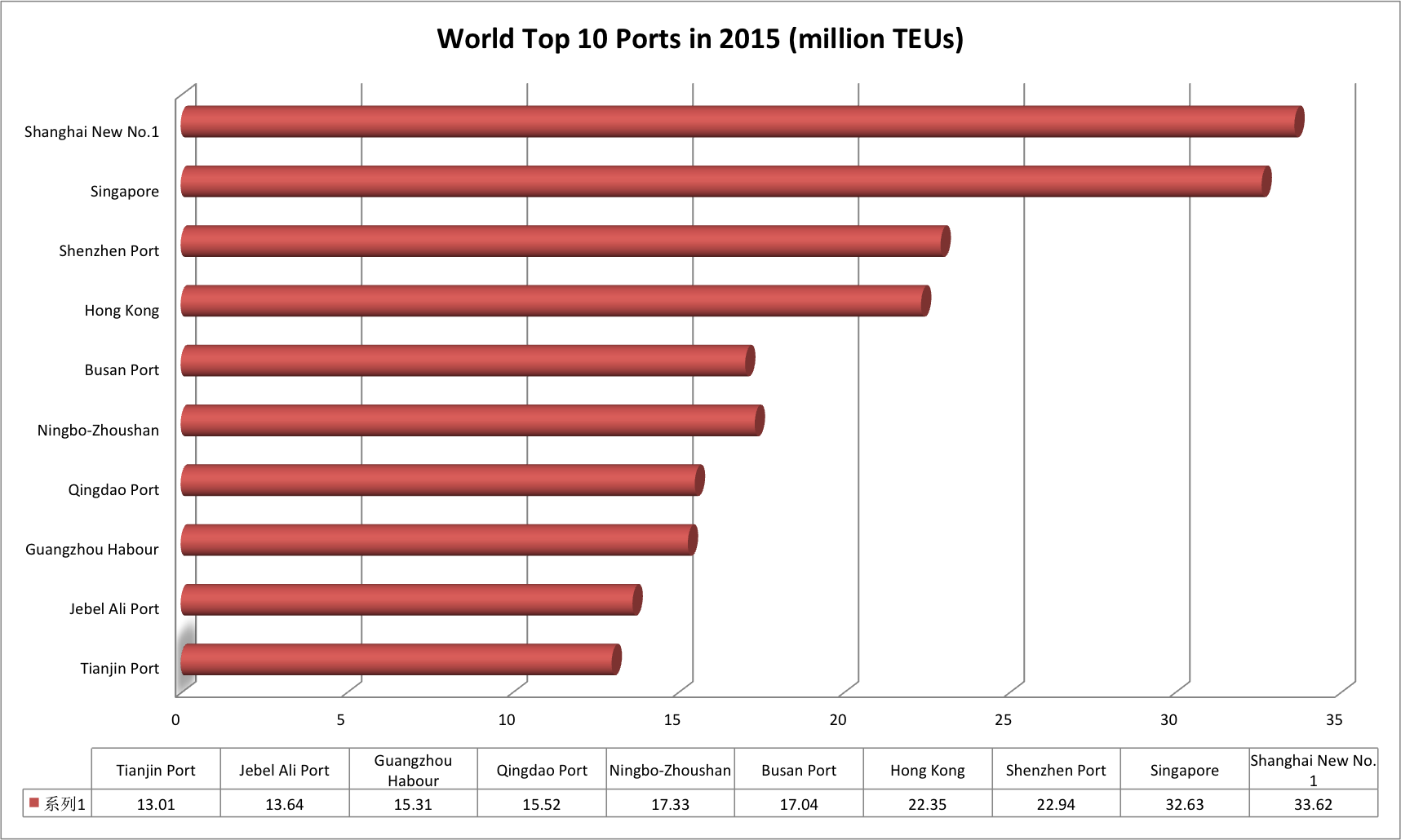Select the Hong Kong bar
Image resolution: width=1401 pixels, height=840 pixels.
click(555, 301)
